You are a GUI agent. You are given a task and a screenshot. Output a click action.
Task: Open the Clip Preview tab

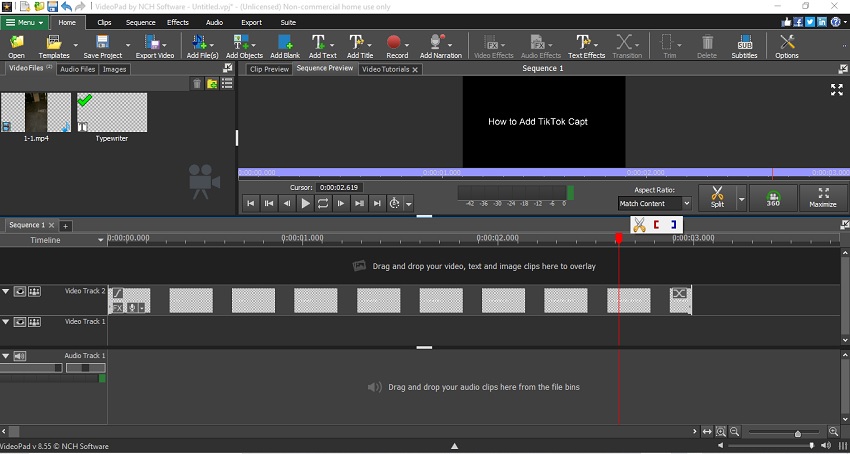269,69
